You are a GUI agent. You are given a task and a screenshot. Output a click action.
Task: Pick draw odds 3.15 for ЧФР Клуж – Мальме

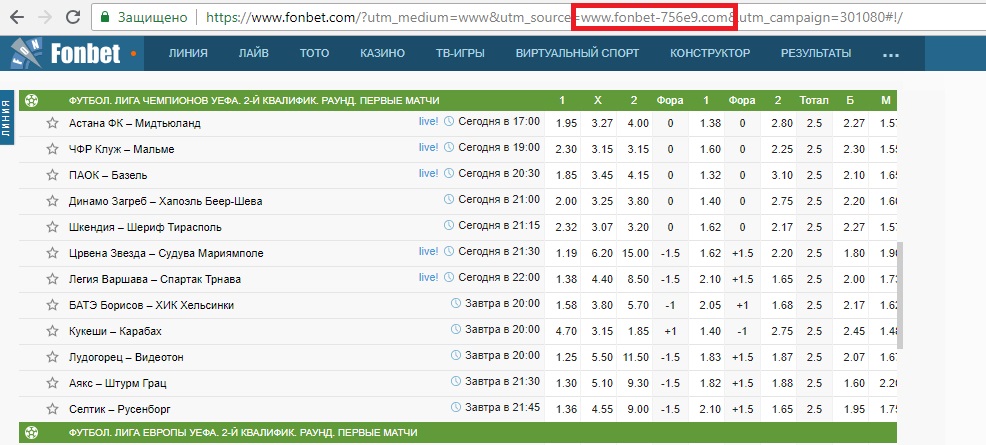click(602, 150)
